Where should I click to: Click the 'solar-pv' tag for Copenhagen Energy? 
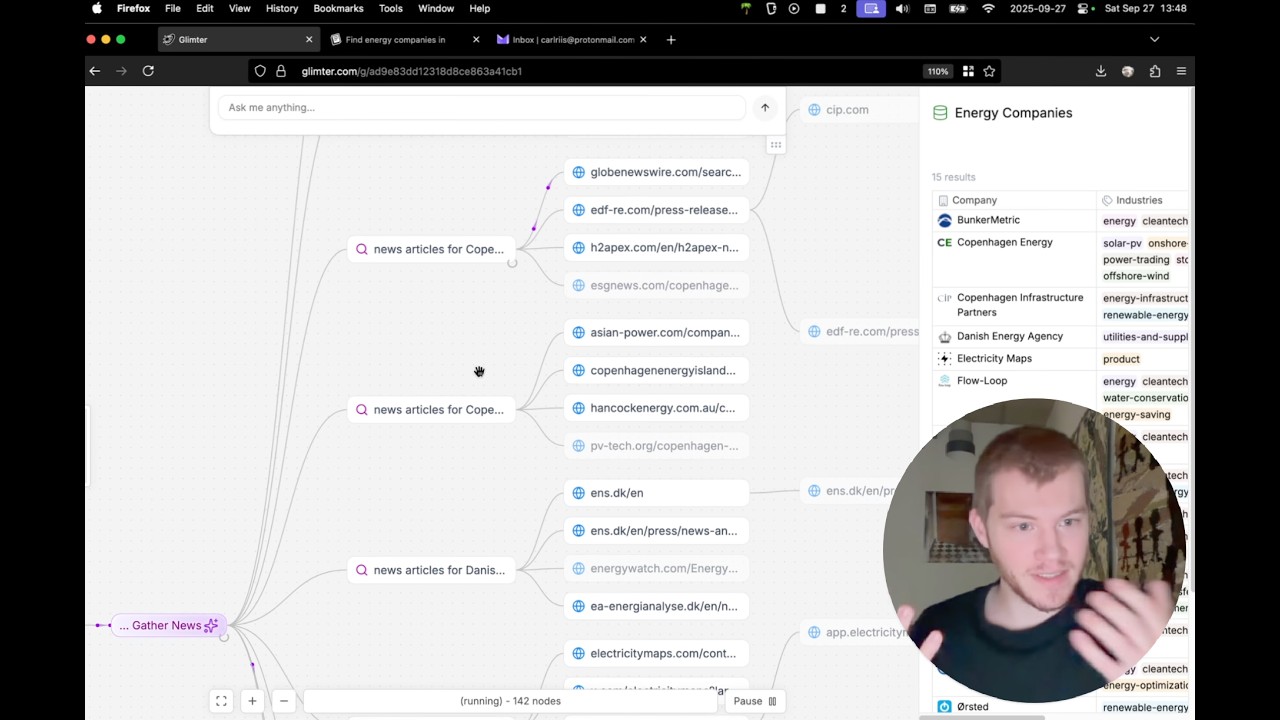click(1122, 243)
